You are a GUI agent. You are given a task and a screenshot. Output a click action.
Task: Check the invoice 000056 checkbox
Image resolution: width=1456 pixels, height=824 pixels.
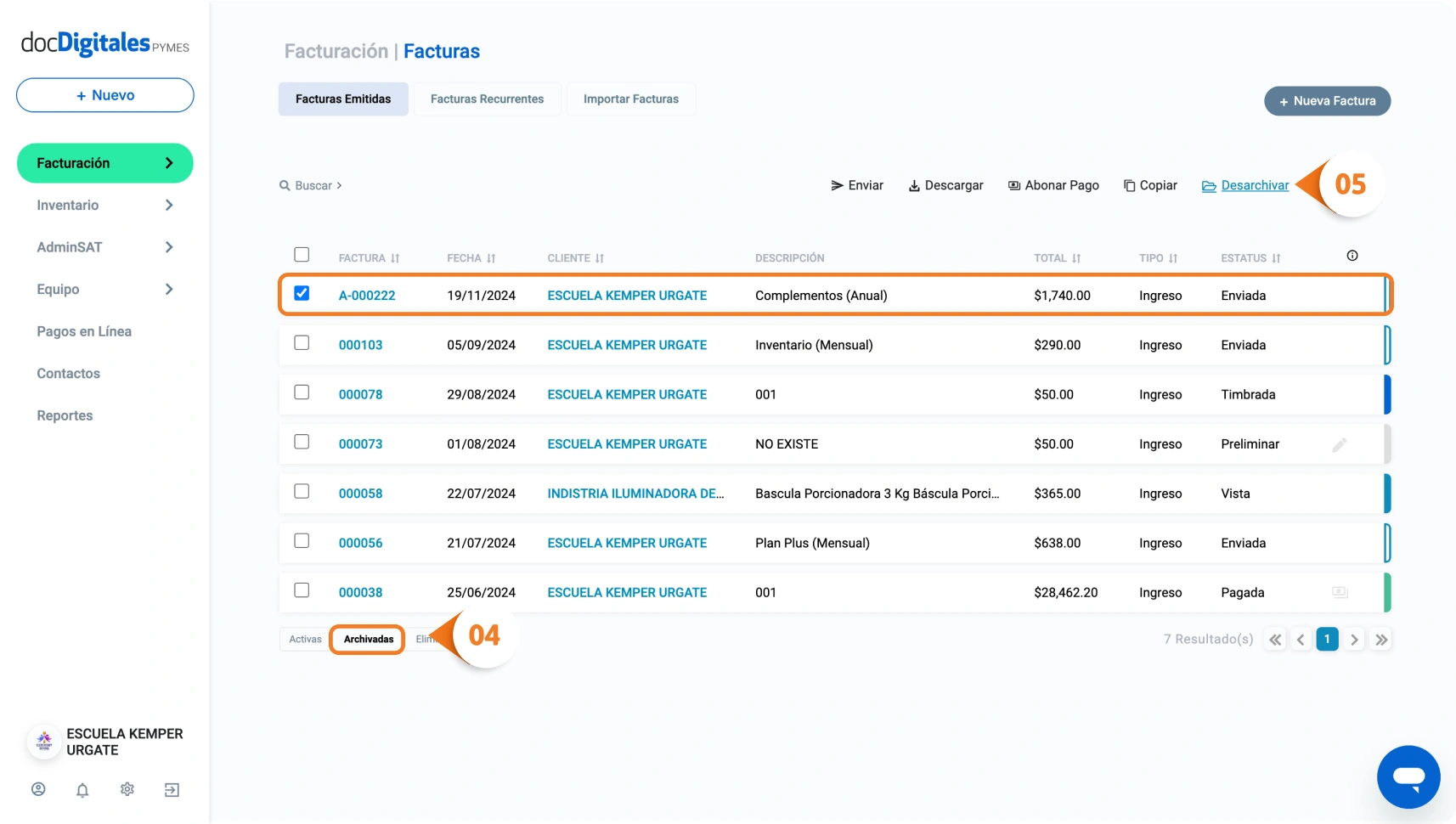point(302,540)
